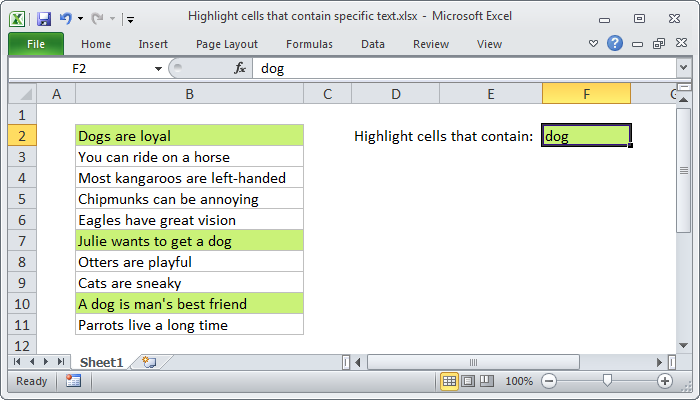Switch to the View tab

tap(489, 44)
